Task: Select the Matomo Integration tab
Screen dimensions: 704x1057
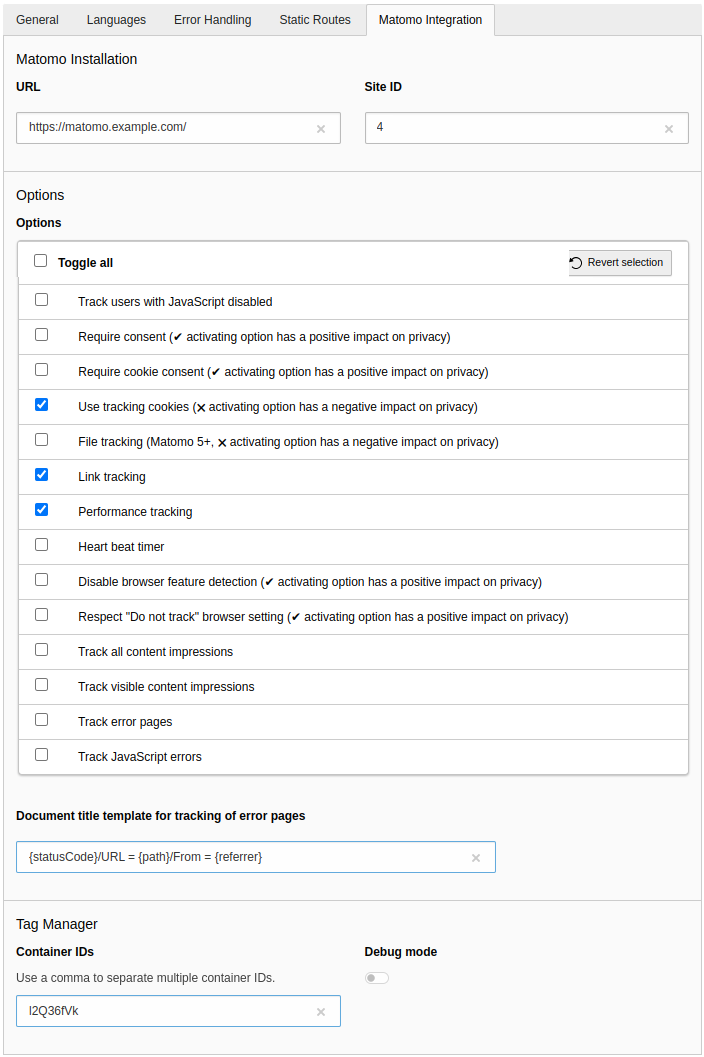Action: tap(430, 20)
